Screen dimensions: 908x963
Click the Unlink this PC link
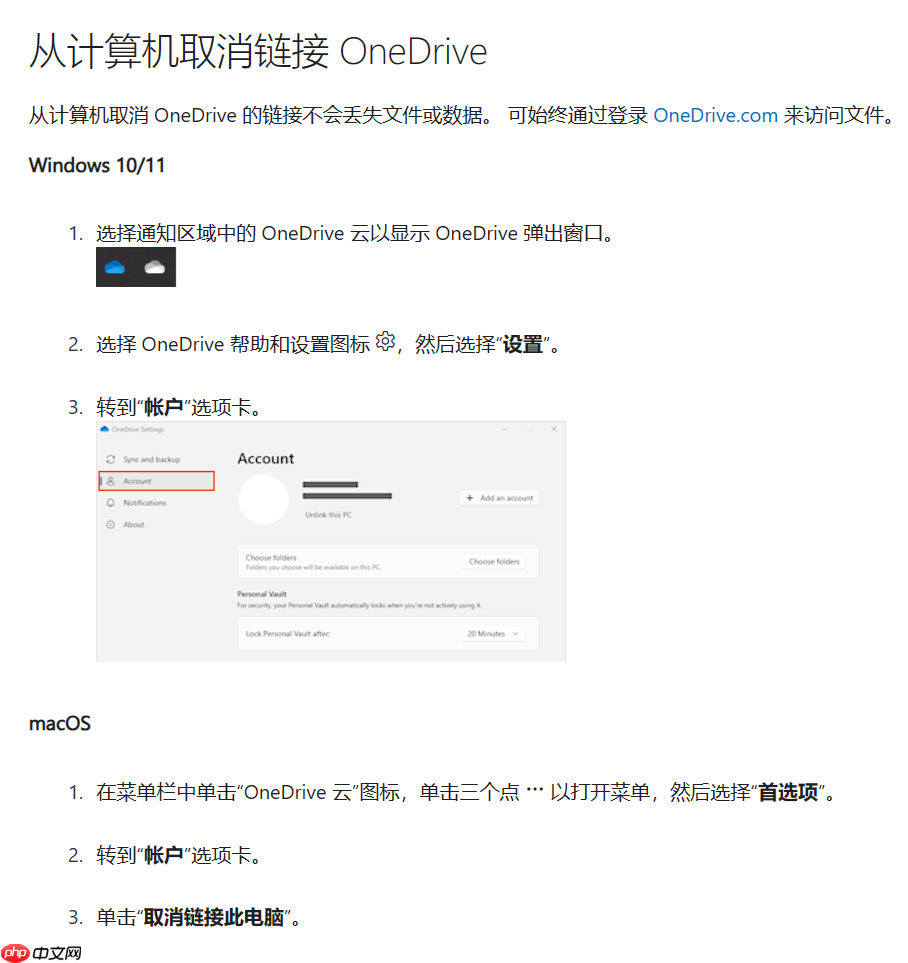pyautogui.click(x=328, y=515)
